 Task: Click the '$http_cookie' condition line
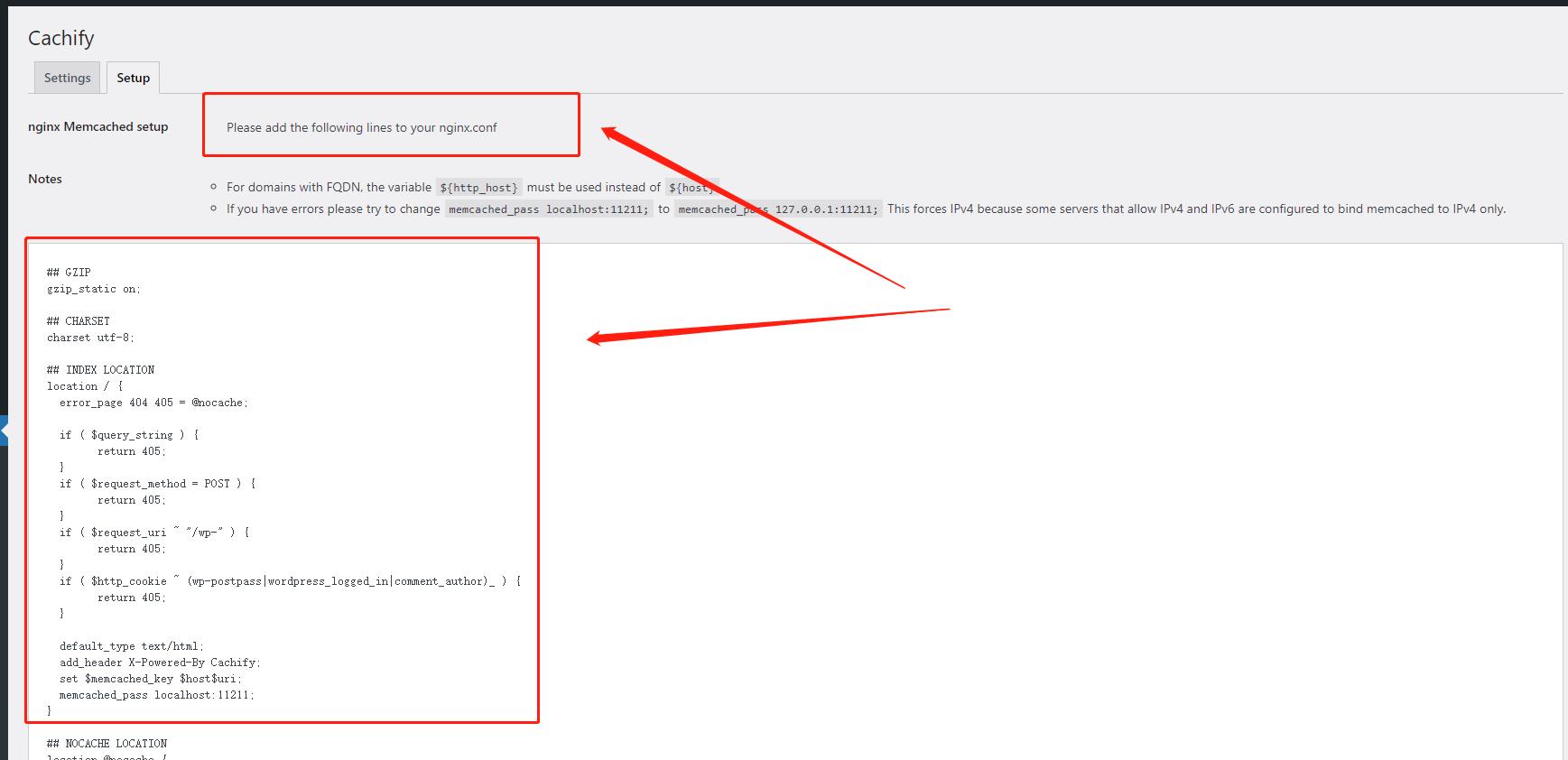pyautogui.click(x=291, y=581)
